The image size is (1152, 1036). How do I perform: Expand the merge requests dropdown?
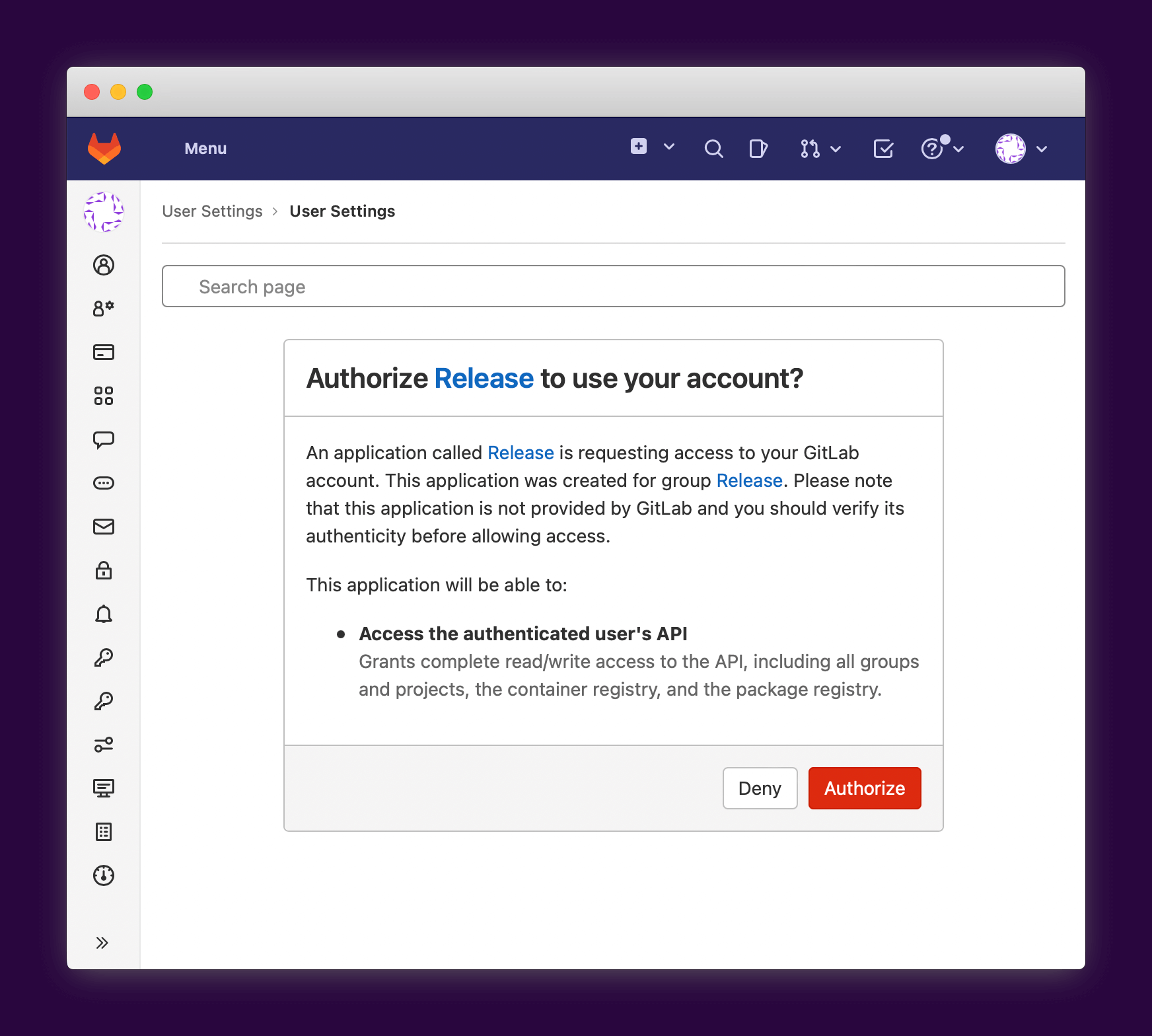click(820, 149)
